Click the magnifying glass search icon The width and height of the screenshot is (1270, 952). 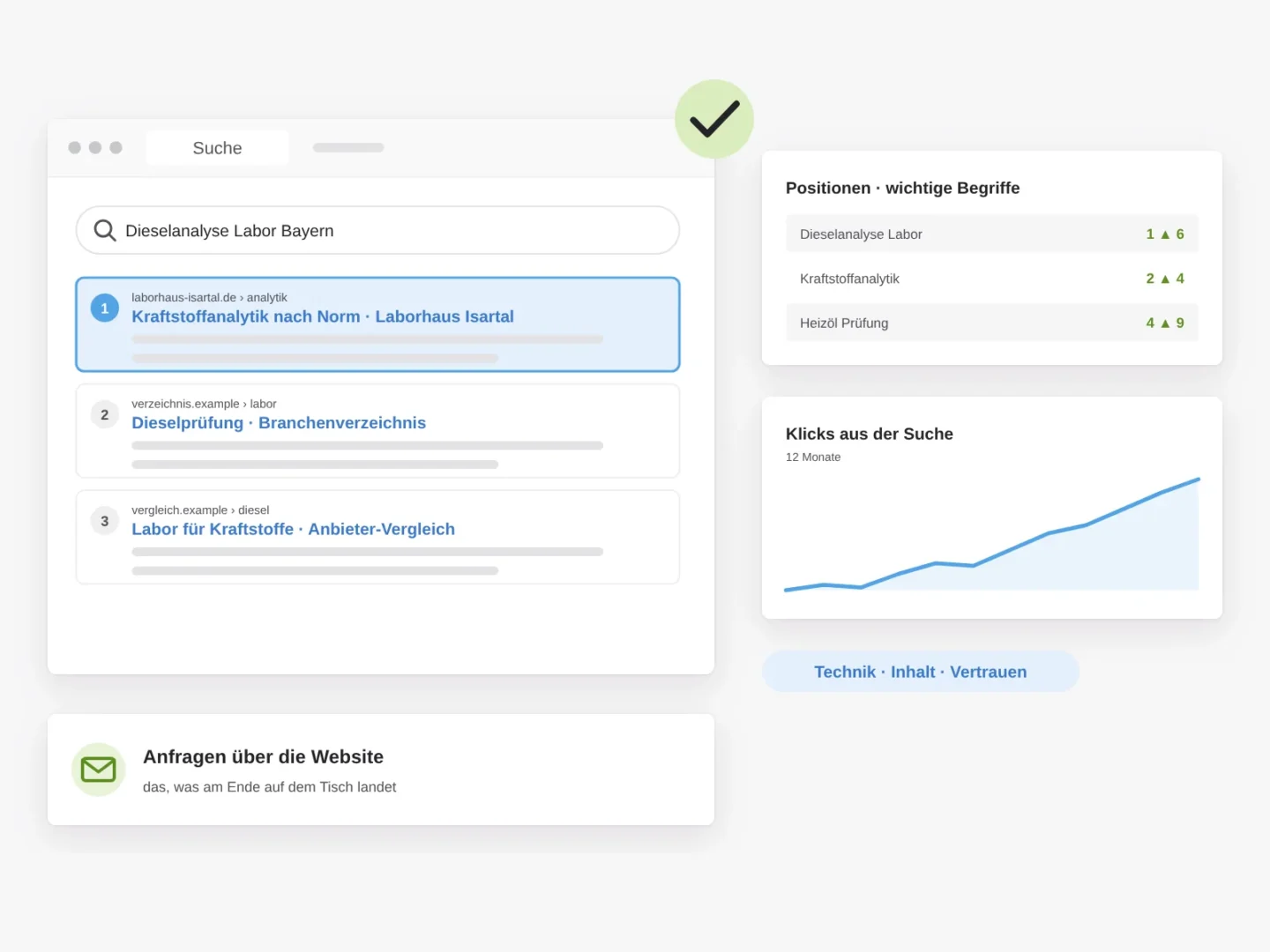click(x=105, y=230)
